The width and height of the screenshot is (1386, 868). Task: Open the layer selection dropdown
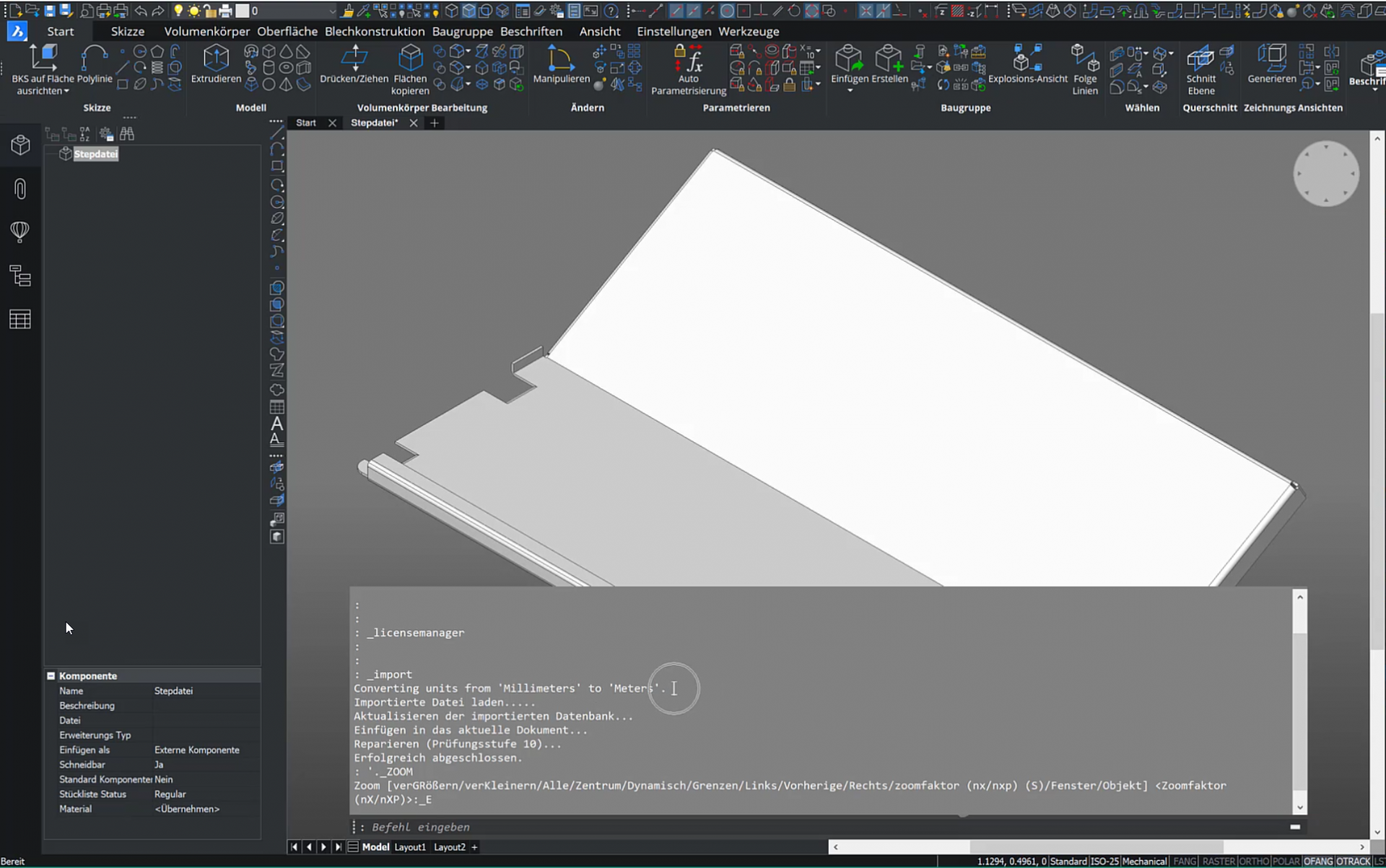pyautogui.click(x=331, y=11)
